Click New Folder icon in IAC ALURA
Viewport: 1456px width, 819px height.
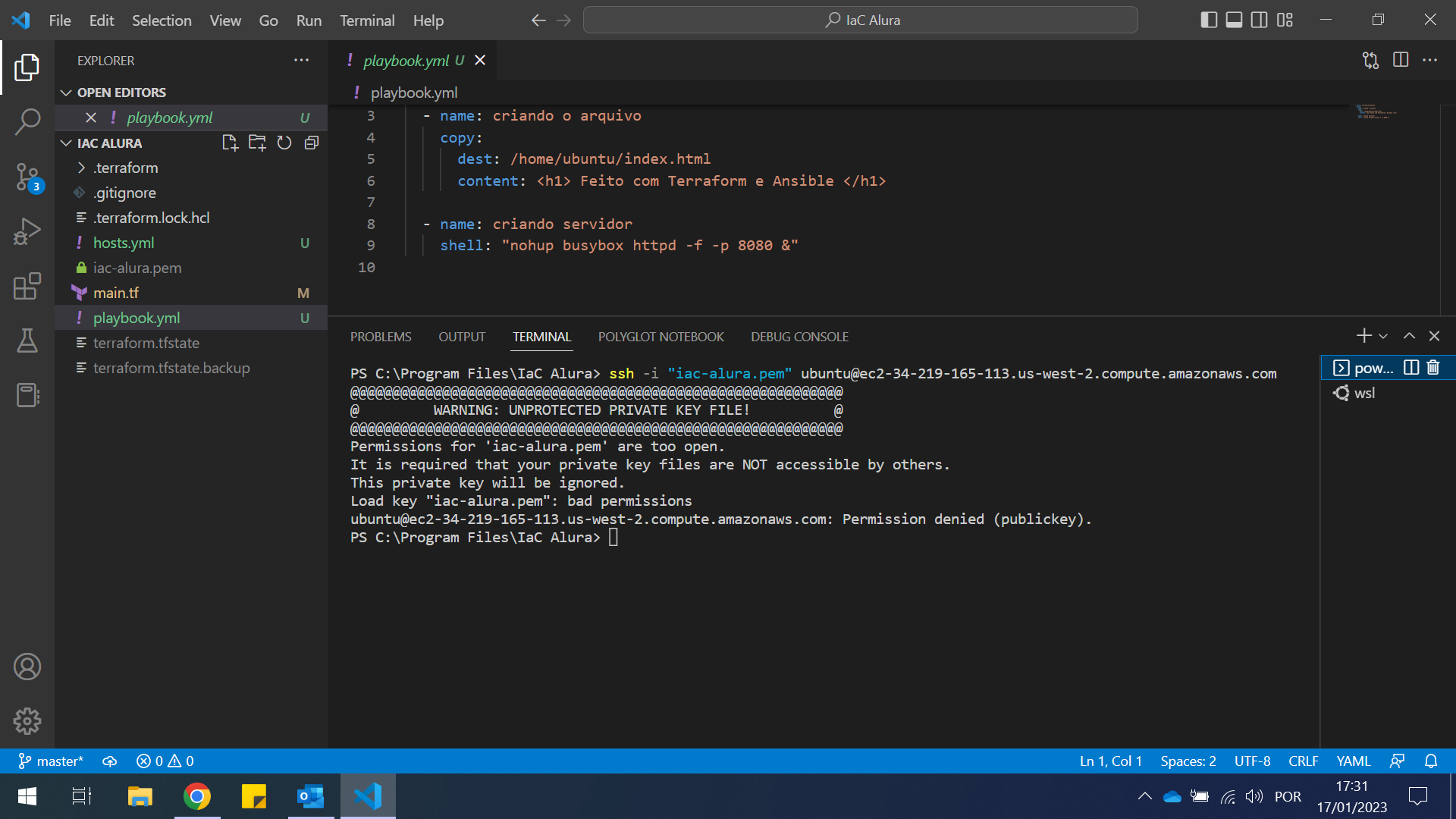click(x=257, y=143)
